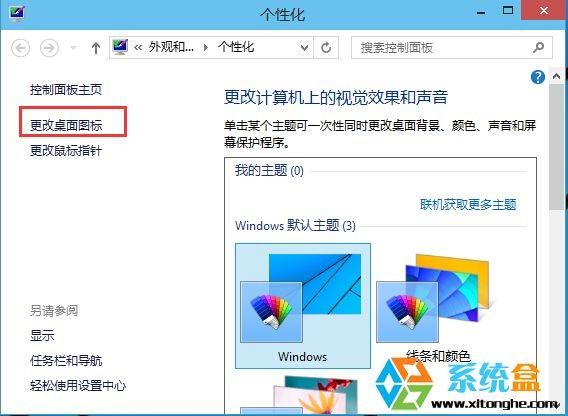Go up one level with the up arrow
The image size is (568, 416).
point(96,48)
